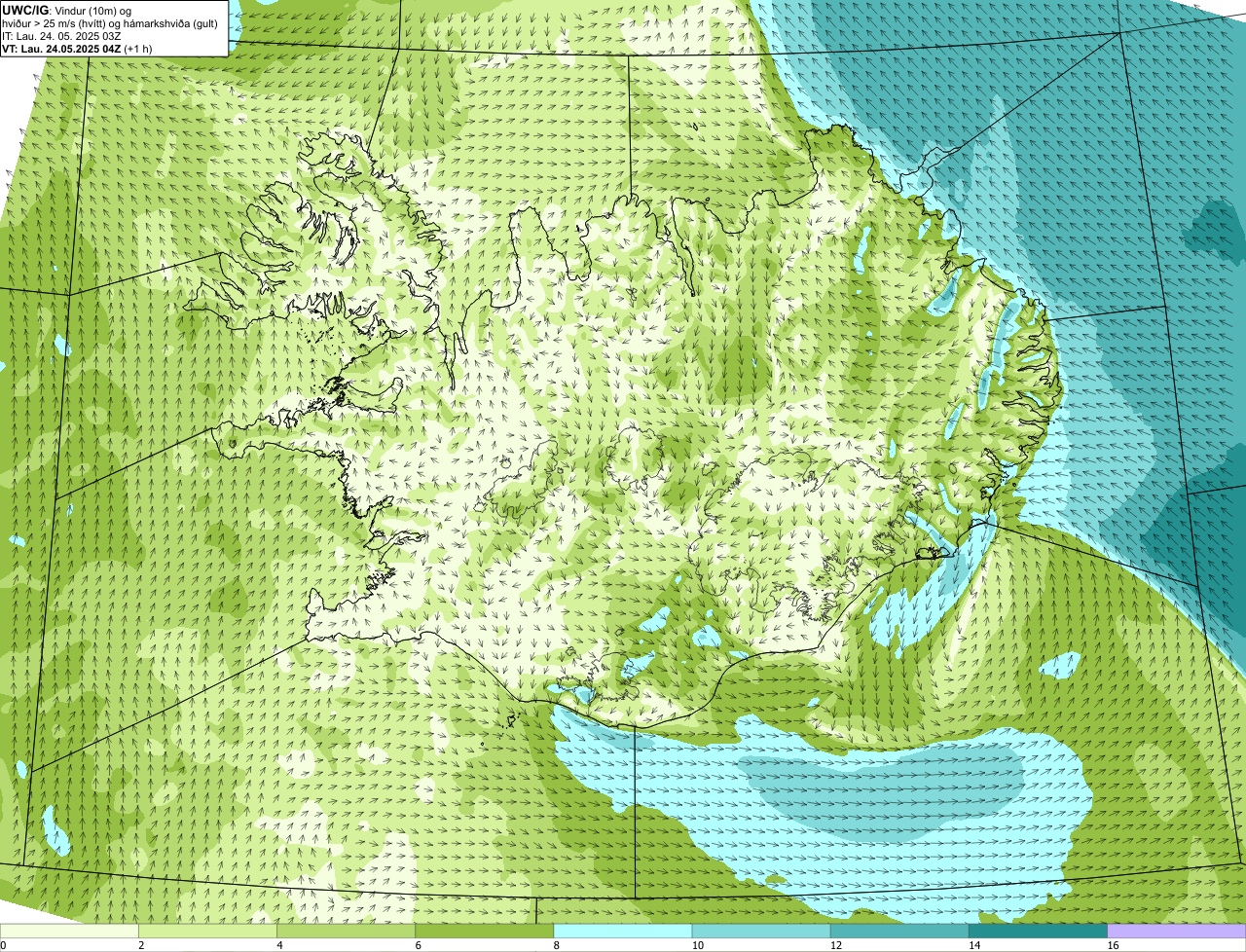Click the scale label '6'
Image resolution: width=1246 pixels, height=952 pixels.
(419, 945)
